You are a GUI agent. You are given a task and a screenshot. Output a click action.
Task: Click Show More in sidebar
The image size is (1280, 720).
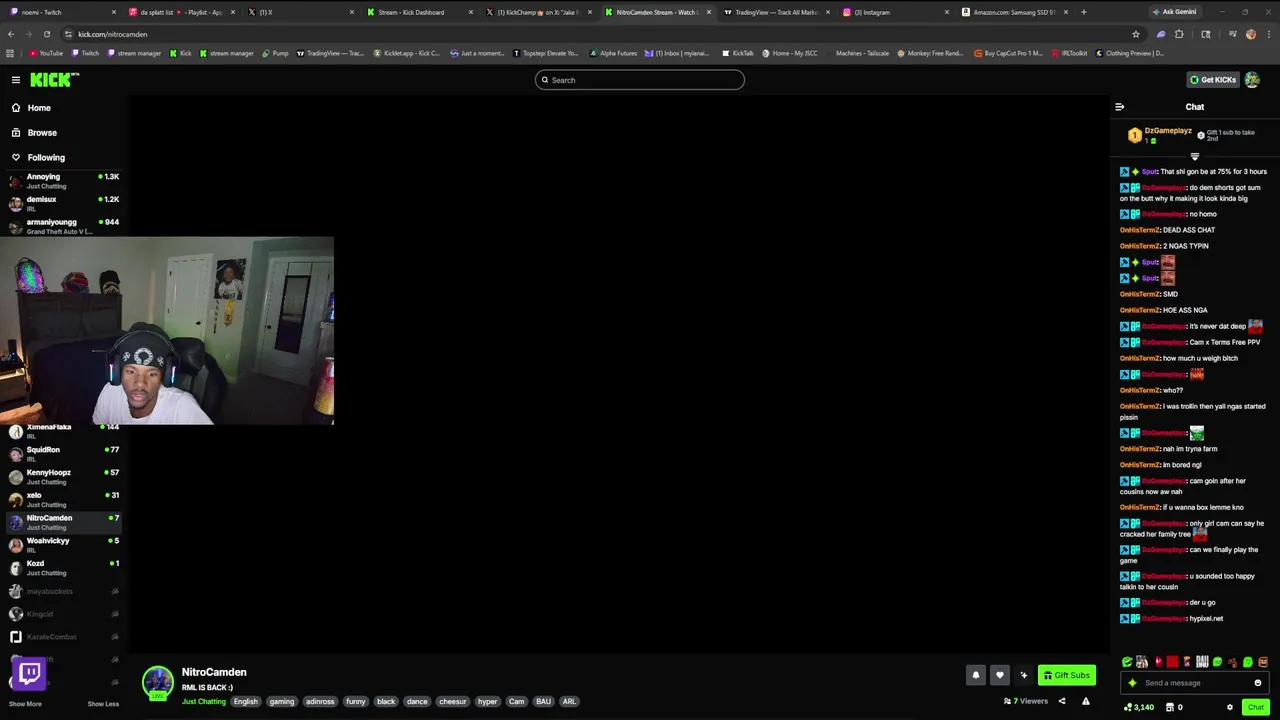pos(25,704)
